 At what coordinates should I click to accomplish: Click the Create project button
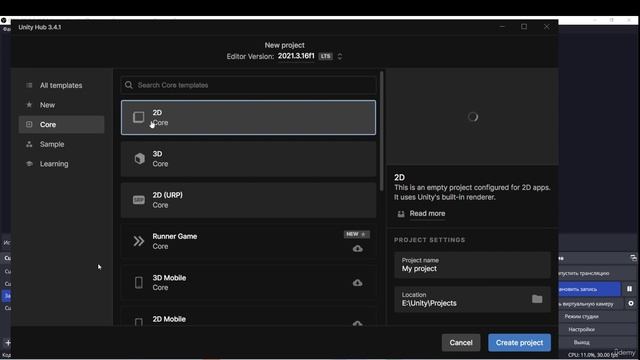(519, 342)
